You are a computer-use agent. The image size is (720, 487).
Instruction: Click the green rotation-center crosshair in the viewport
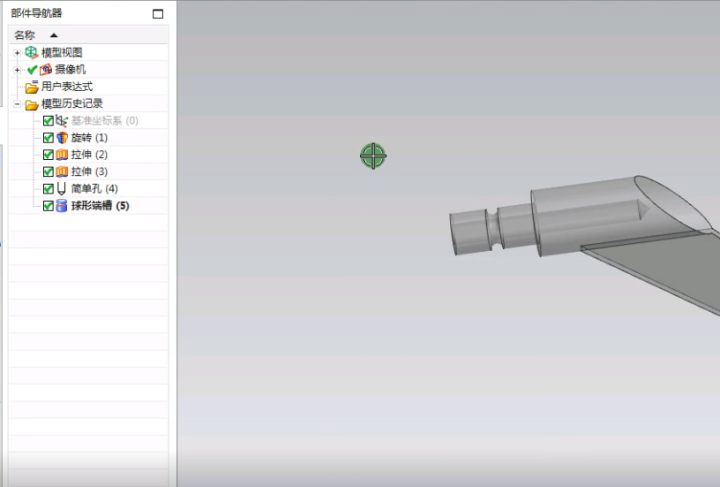(373, 156)
